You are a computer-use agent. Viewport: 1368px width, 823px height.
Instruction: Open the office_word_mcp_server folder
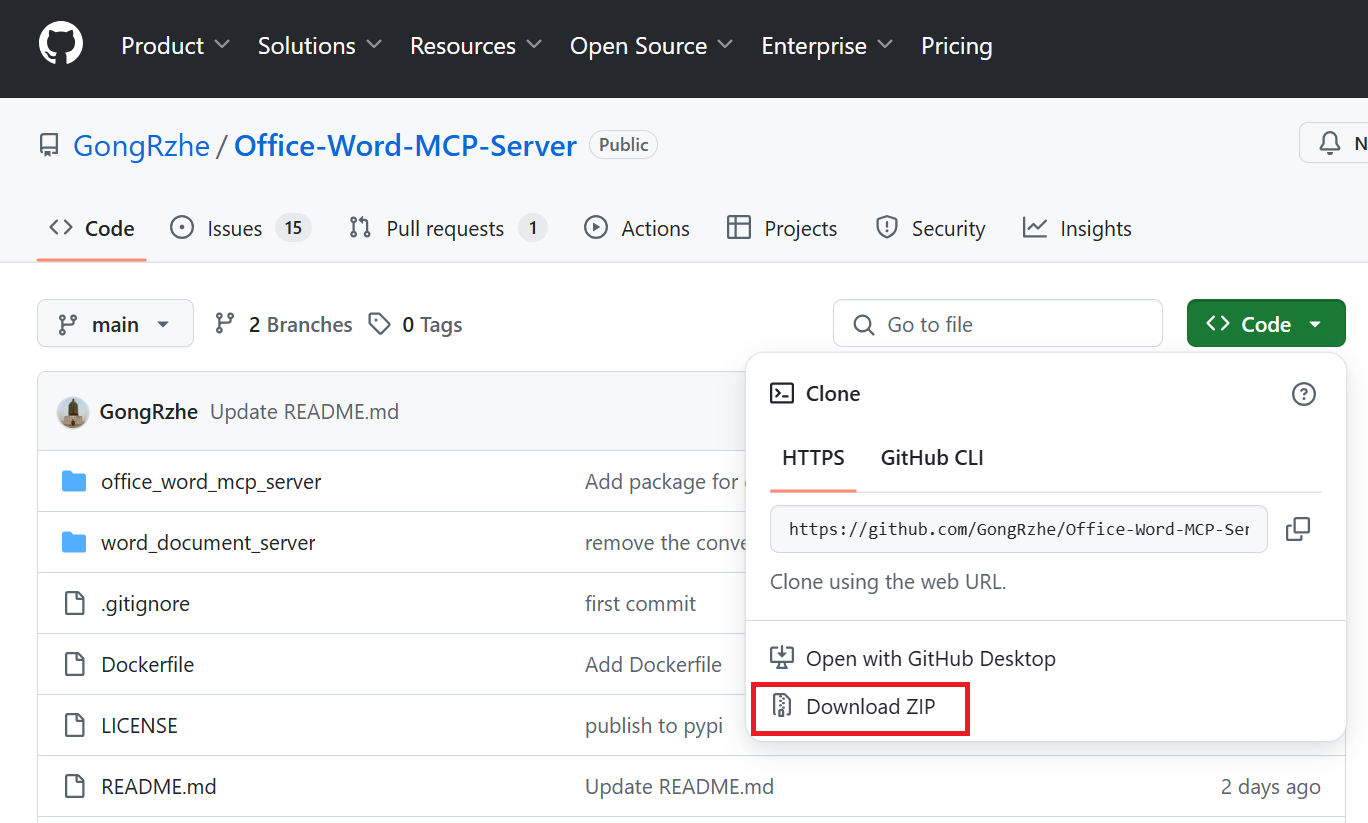(211, 482)
